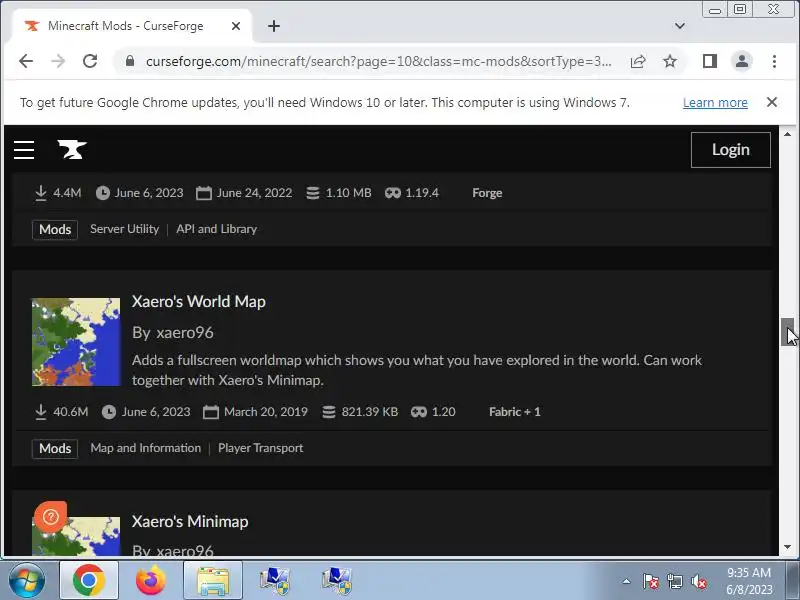Click the network tray icon
Viewport: 800px width, 600px height.
coord(674,581)
